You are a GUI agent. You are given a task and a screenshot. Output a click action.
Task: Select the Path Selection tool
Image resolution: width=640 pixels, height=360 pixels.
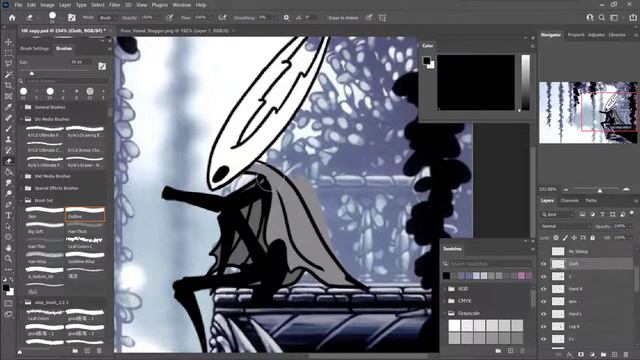coord(8,226)
